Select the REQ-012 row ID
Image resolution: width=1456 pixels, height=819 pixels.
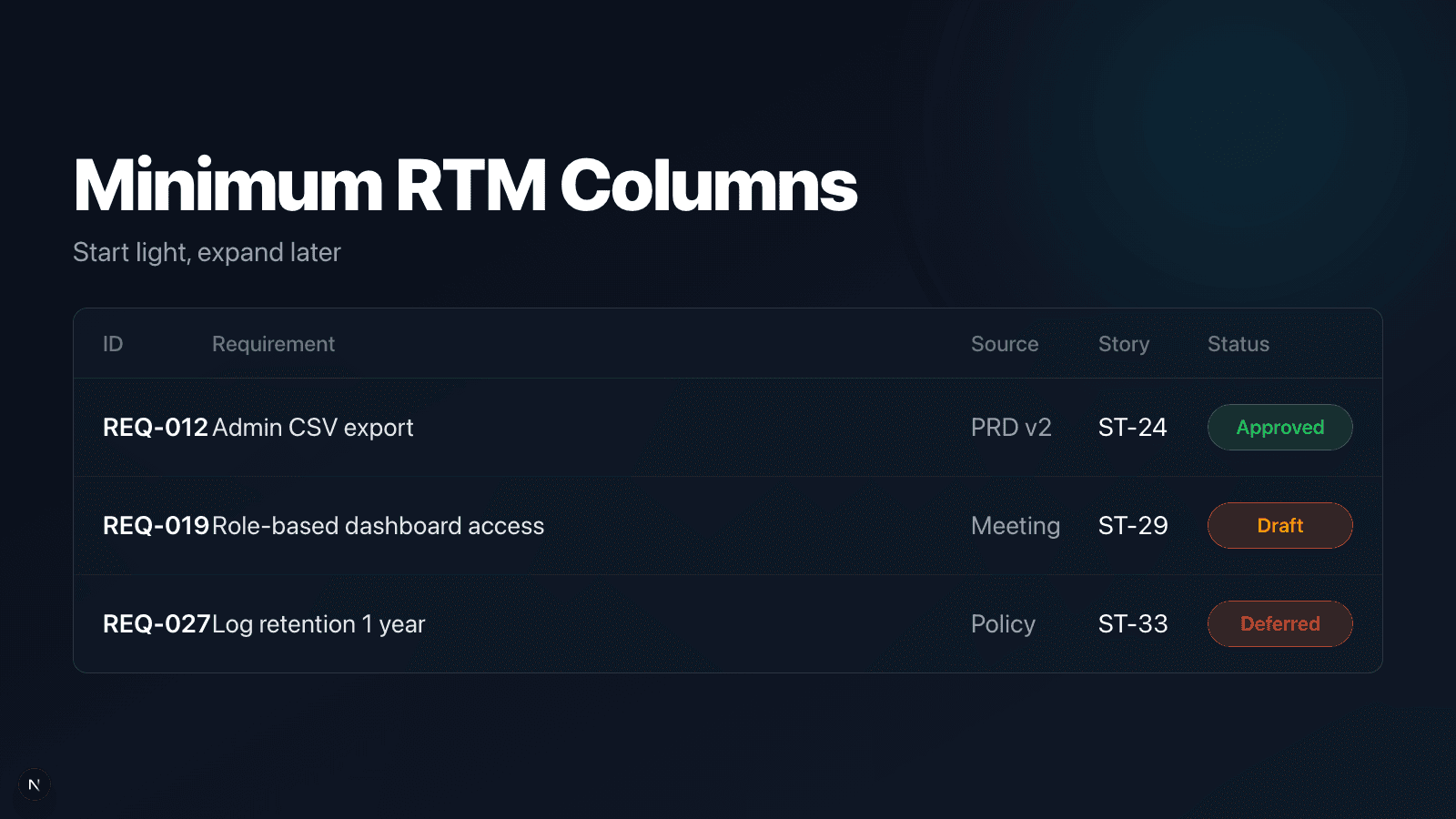(155, 427)
